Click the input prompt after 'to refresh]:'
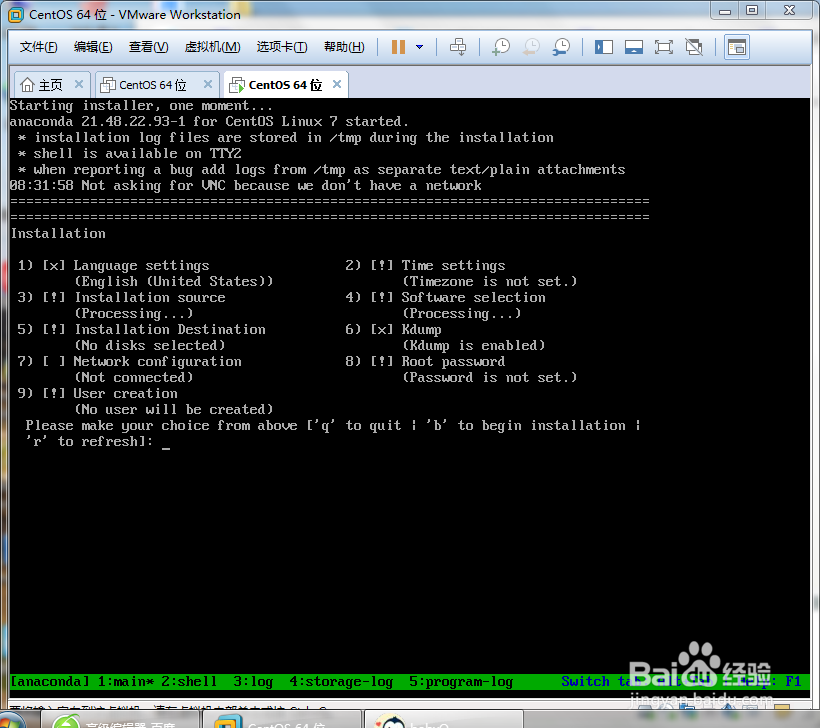The image size is (820, 728). click(166, 442)
